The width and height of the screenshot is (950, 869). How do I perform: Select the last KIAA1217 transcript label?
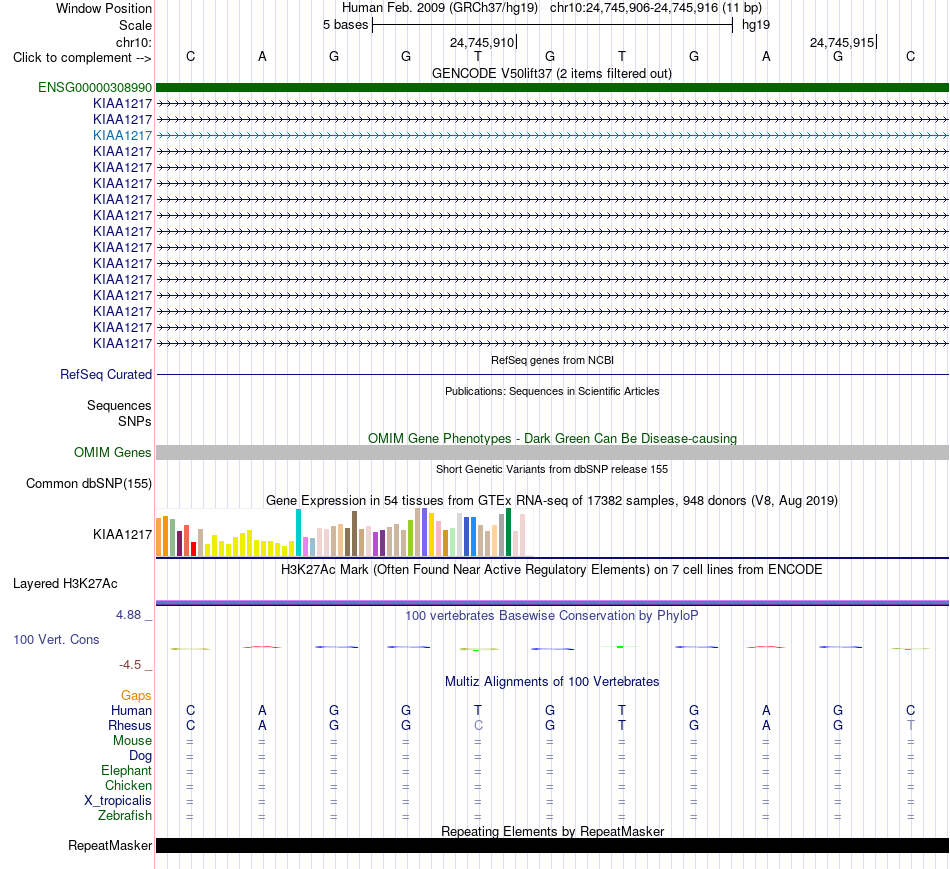(122, 344)
